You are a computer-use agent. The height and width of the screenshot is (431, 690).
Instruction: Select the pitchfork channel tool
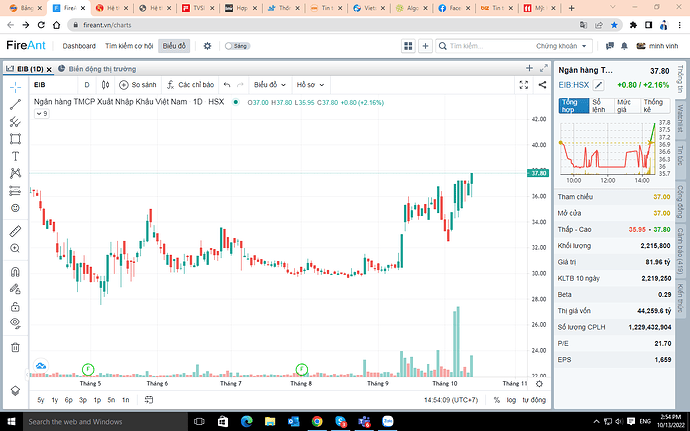[x=15, y=122]
